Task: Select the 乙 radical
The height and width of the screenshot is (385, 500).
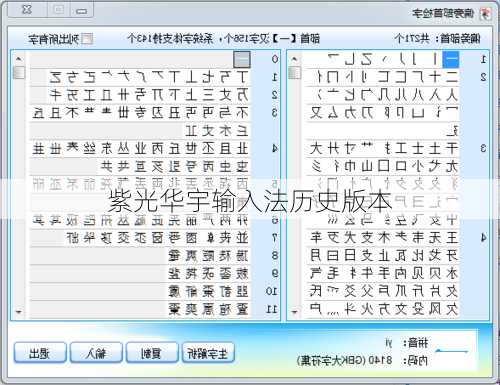Action: click(x=367, y=60)
